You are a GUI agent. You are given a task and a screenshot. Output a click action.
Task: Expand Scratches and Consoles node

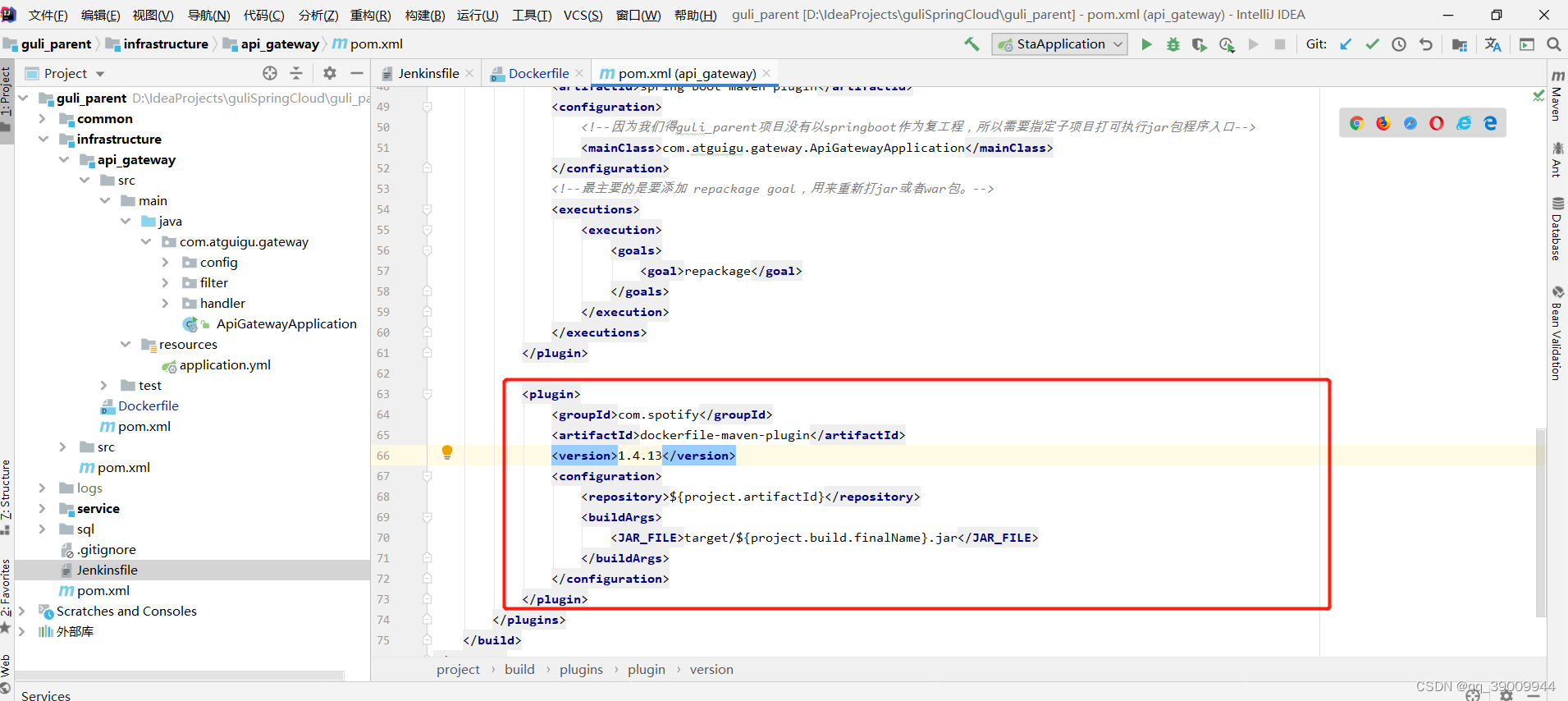[x=22, y=611]
